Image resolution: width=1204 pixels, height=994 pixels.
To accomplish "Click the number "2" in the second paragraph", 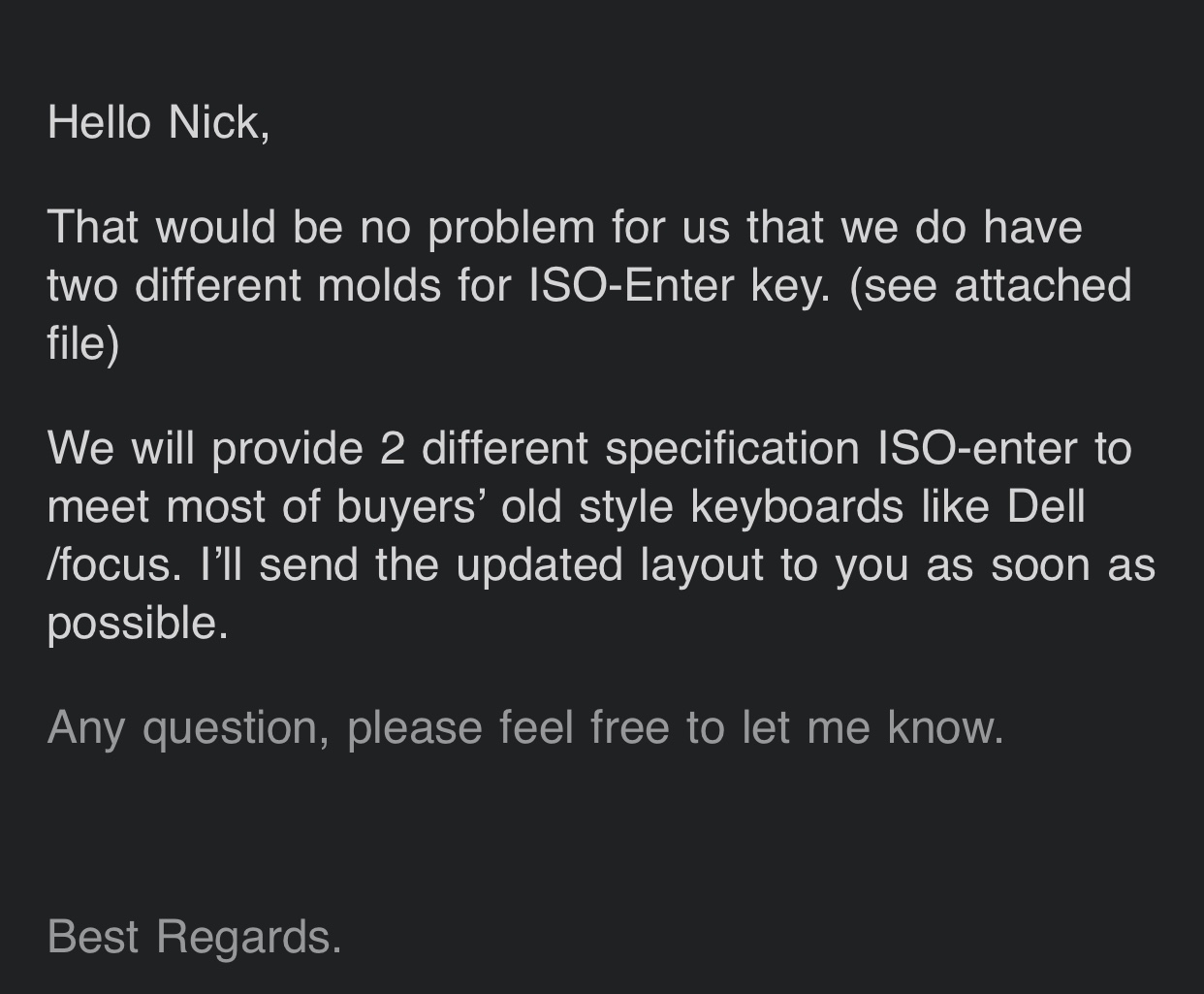I will click(x=392, y=449).
